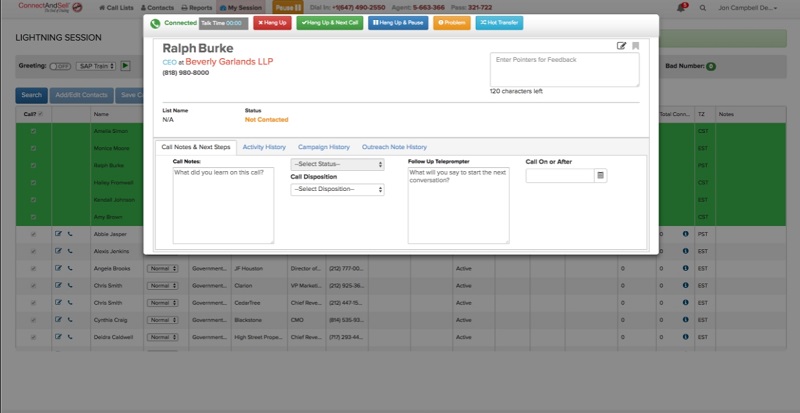Viewport: 800px width, 413px height.
Task: Click the Hot Transfer button
Action: pyautogui.click(x=499, y=23)
